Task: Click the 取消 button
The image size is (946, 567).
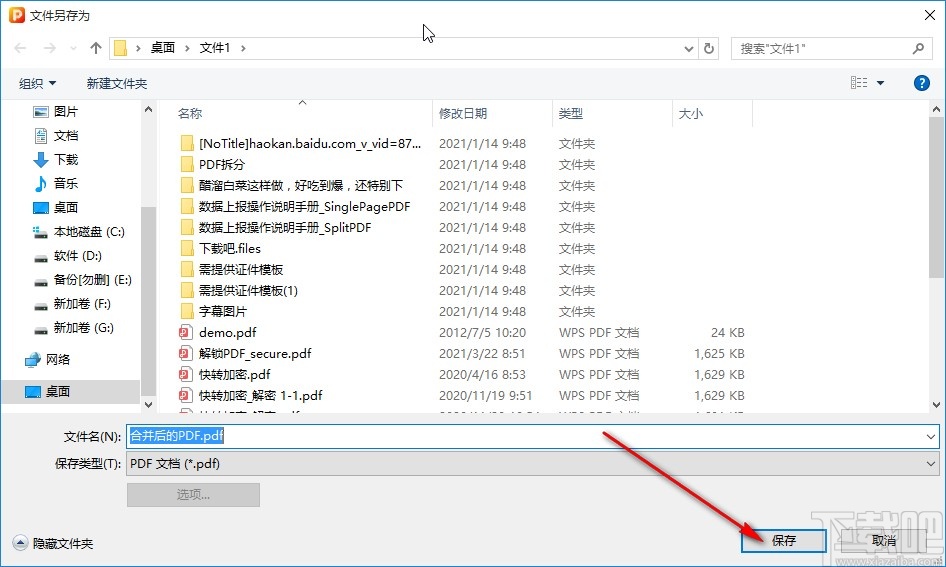Action: [884, 540]
